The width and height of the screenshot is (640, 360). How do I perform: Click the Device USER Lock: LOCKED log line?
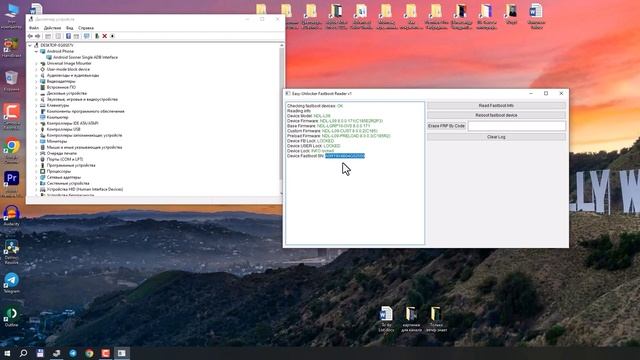point(313,146)
